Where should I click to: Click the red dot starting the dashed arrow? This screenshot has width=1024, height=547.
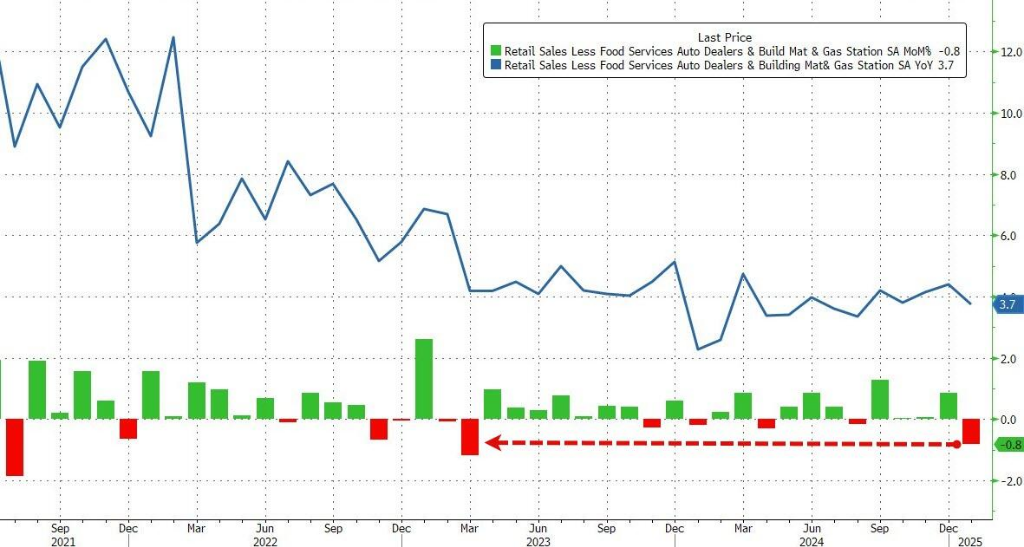point(957,443)
